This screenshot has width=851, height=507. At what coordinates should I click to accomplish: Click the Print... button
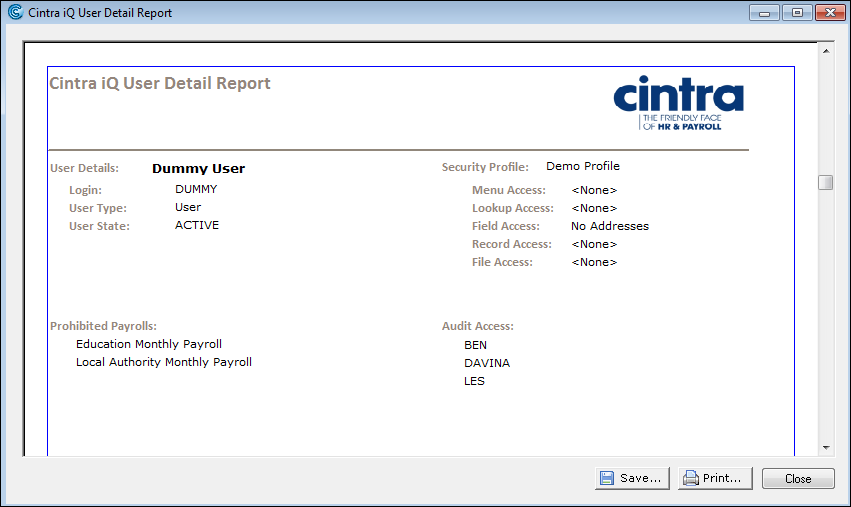tap(715, 478)
